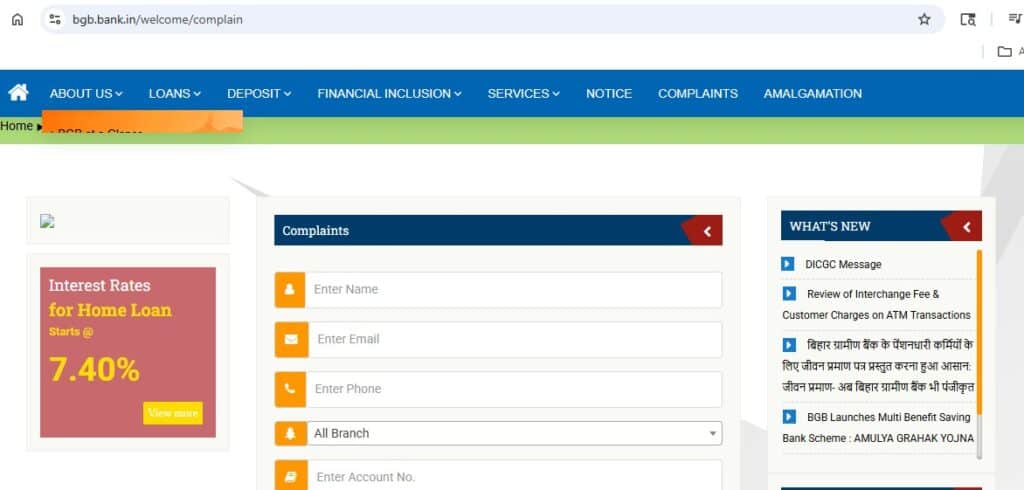Image resolution: width=1024 pixels, height=490 pixels.
Task: Click the bell icon beside All Branch
Action: [x=290, y=433]
